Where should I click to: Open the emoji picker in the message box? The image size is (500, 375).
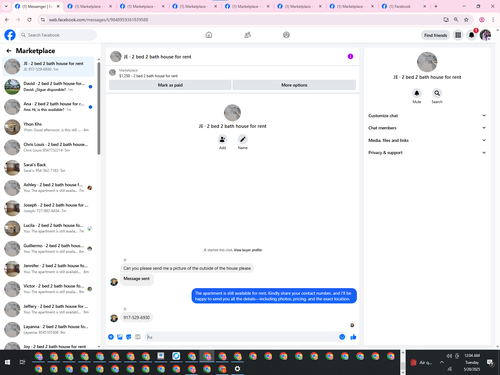coord(342,337)
